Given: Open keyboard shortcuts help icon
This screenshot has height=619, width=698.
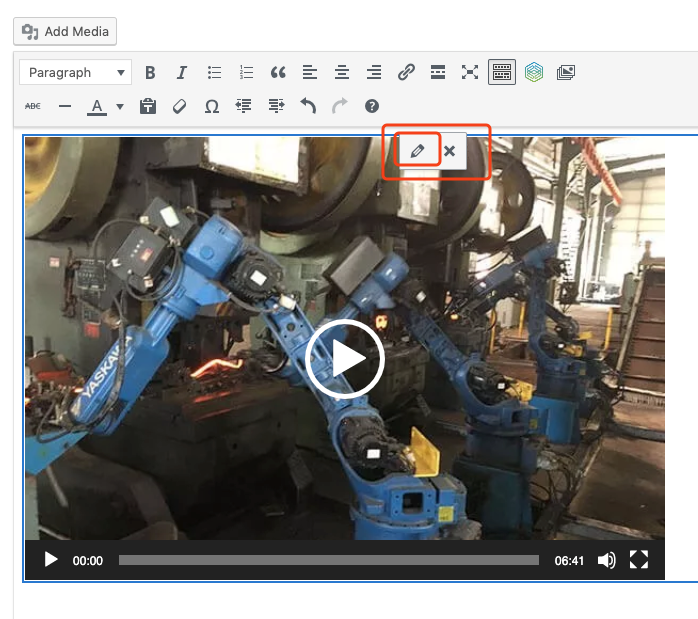Looking at the screenshot, I should [x=372, y=106].
